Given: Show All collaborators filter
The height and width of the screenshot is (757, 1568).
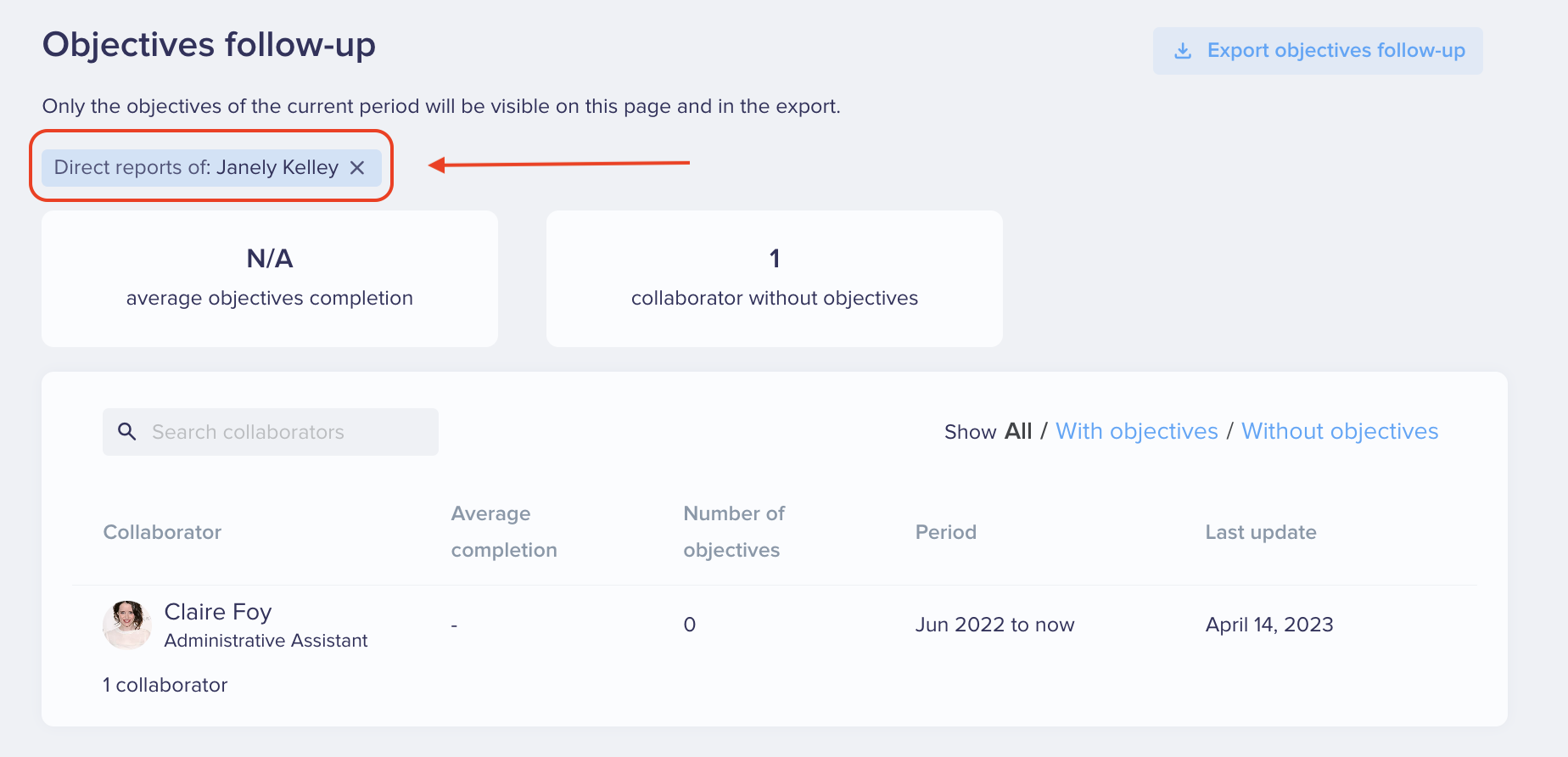Looking at the screenshot, I should (x=1018, y=431).
